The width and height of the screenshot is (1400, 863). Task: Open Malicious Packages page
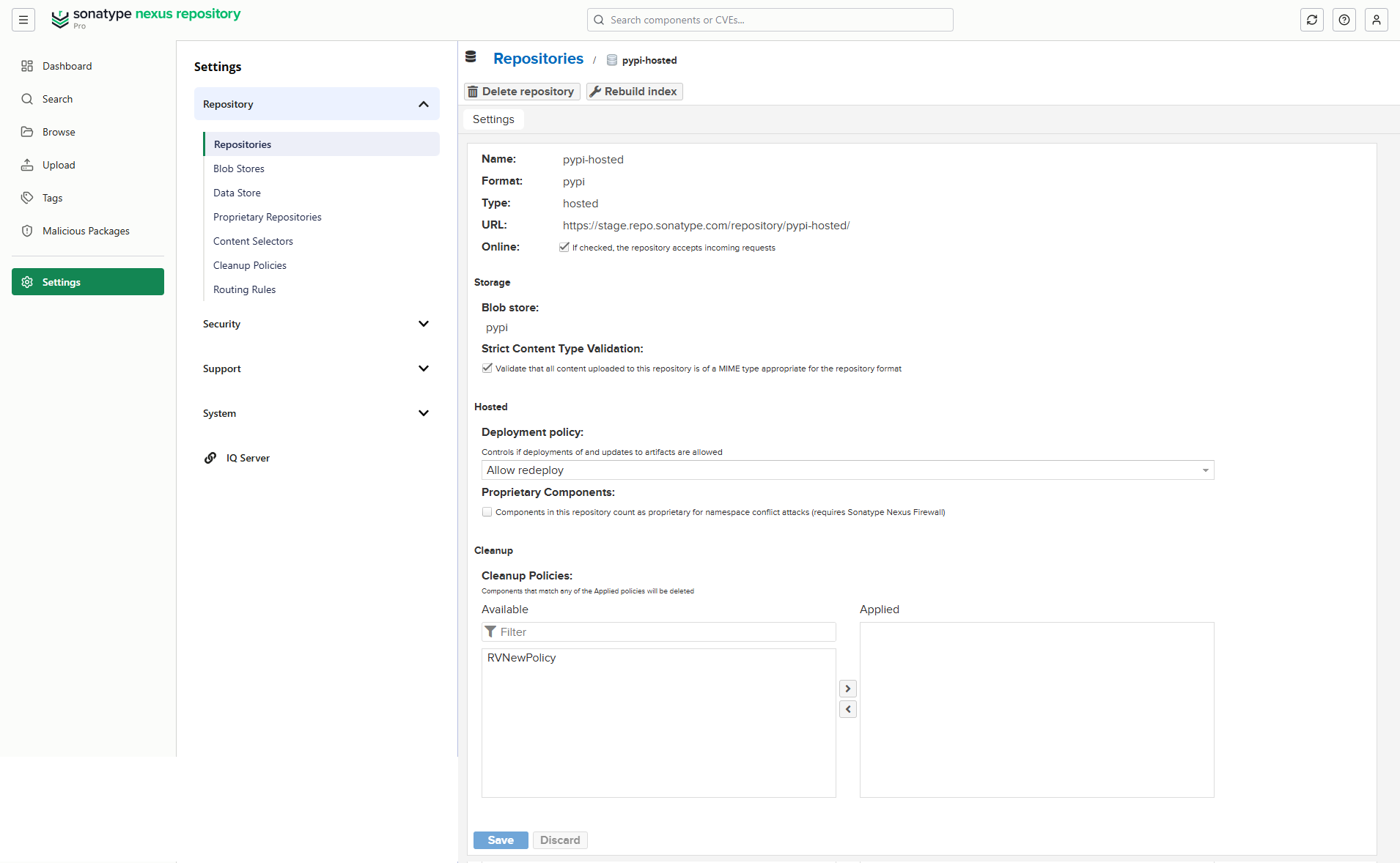click(88, 231)
